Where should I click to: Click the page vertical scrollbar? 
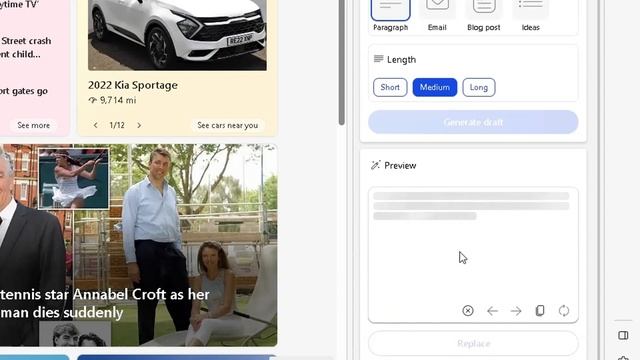pyautogui.click(x=342, y=61)
